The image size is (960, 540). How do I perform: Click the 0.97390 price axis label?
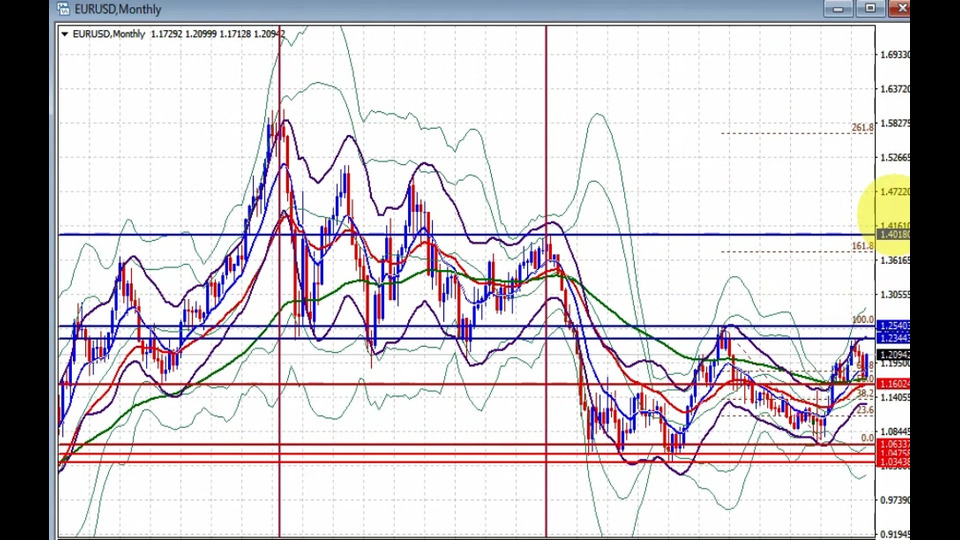894,500
